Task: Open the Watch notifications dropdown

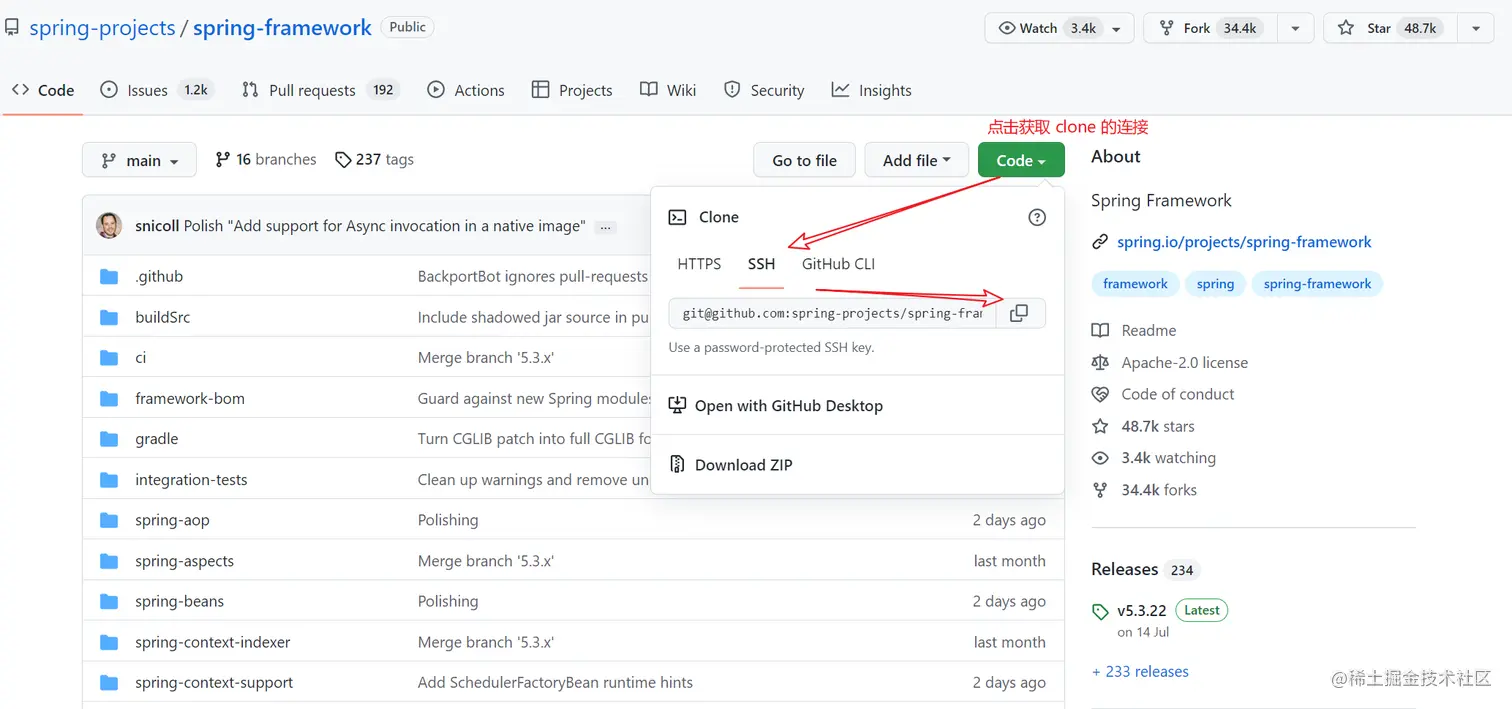Action: pyautogui.click(x=1059, y=28)
